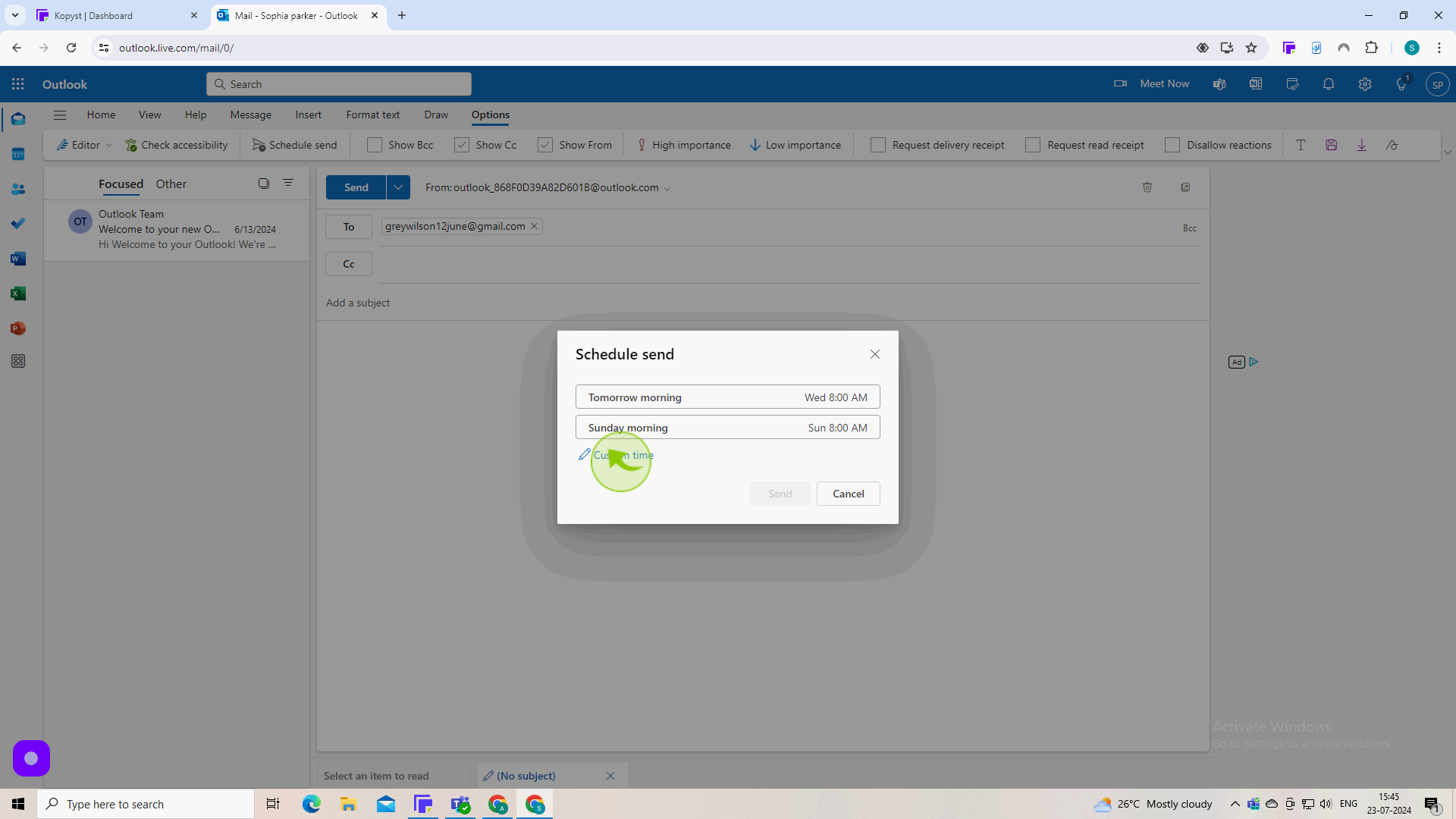Open the message list filter icon
1456x819 pixels.
click(288, 183)
